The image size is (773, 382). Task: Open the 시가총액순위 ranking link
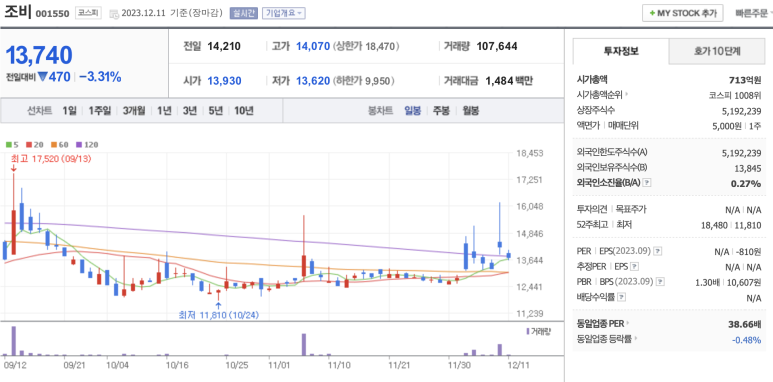coord(602,95)
